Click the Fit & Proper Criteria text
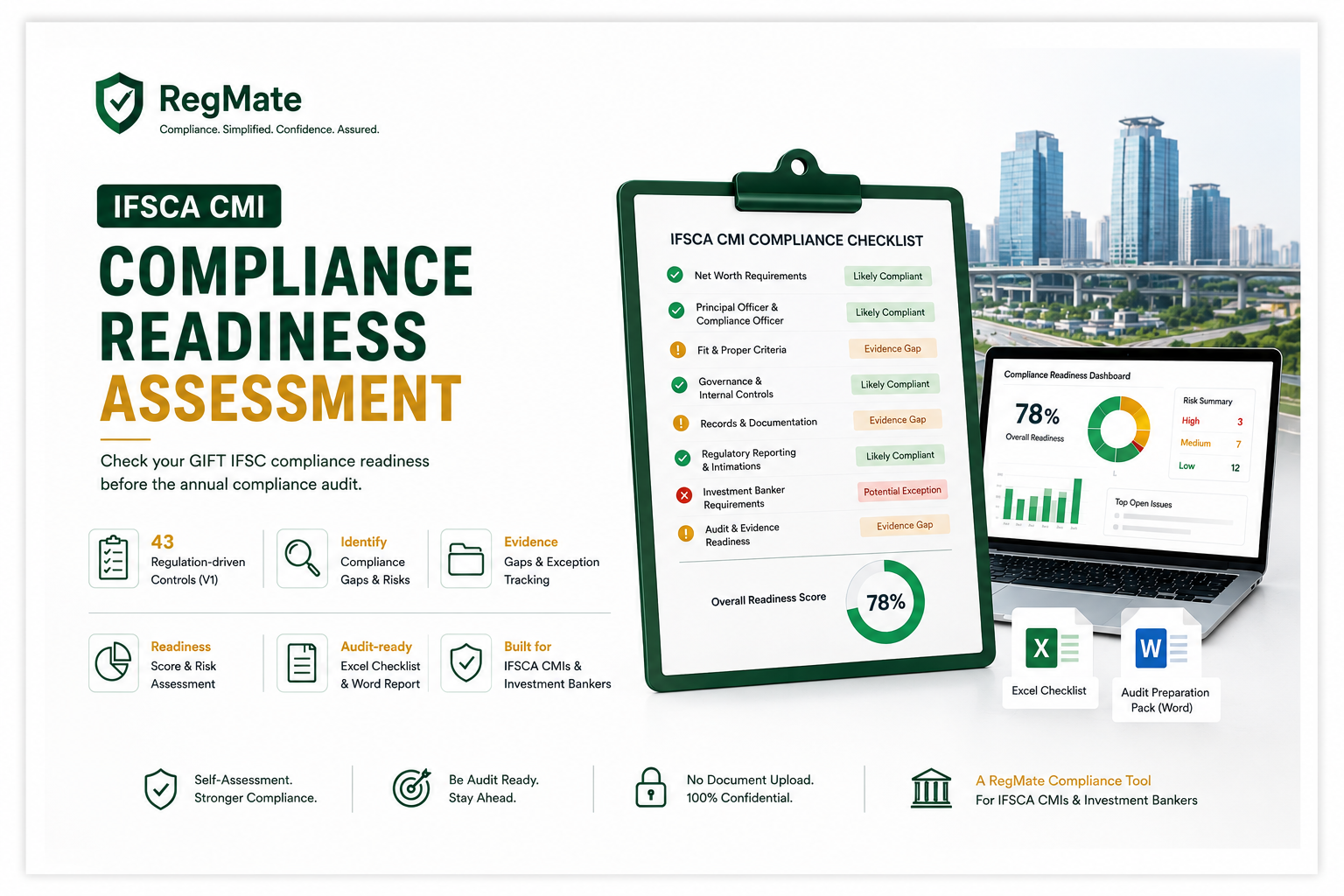Screen dimensions: 1344x896 point(742,350)
